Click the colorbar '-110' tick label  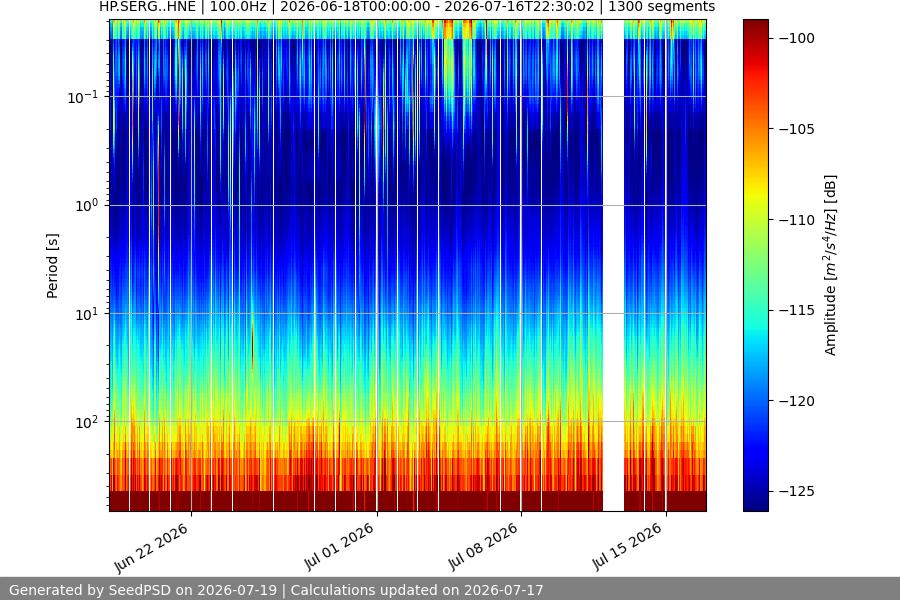[797, 220]
